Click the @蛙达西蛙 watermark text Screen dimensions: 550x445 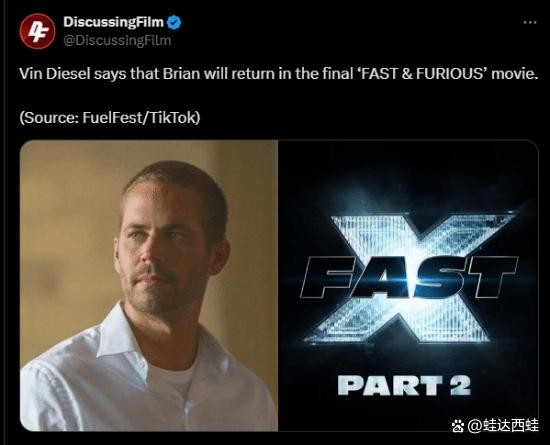point(502,426)
